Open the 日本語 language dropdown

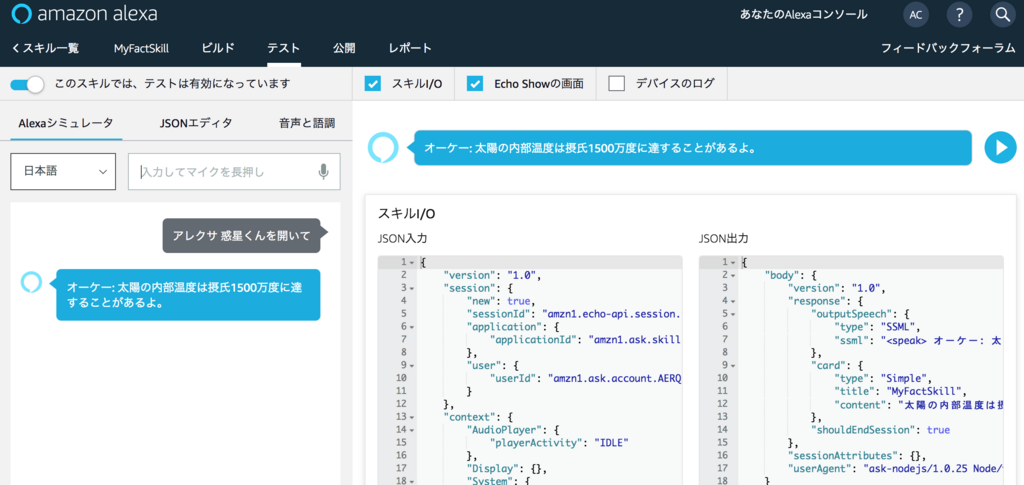63,172
